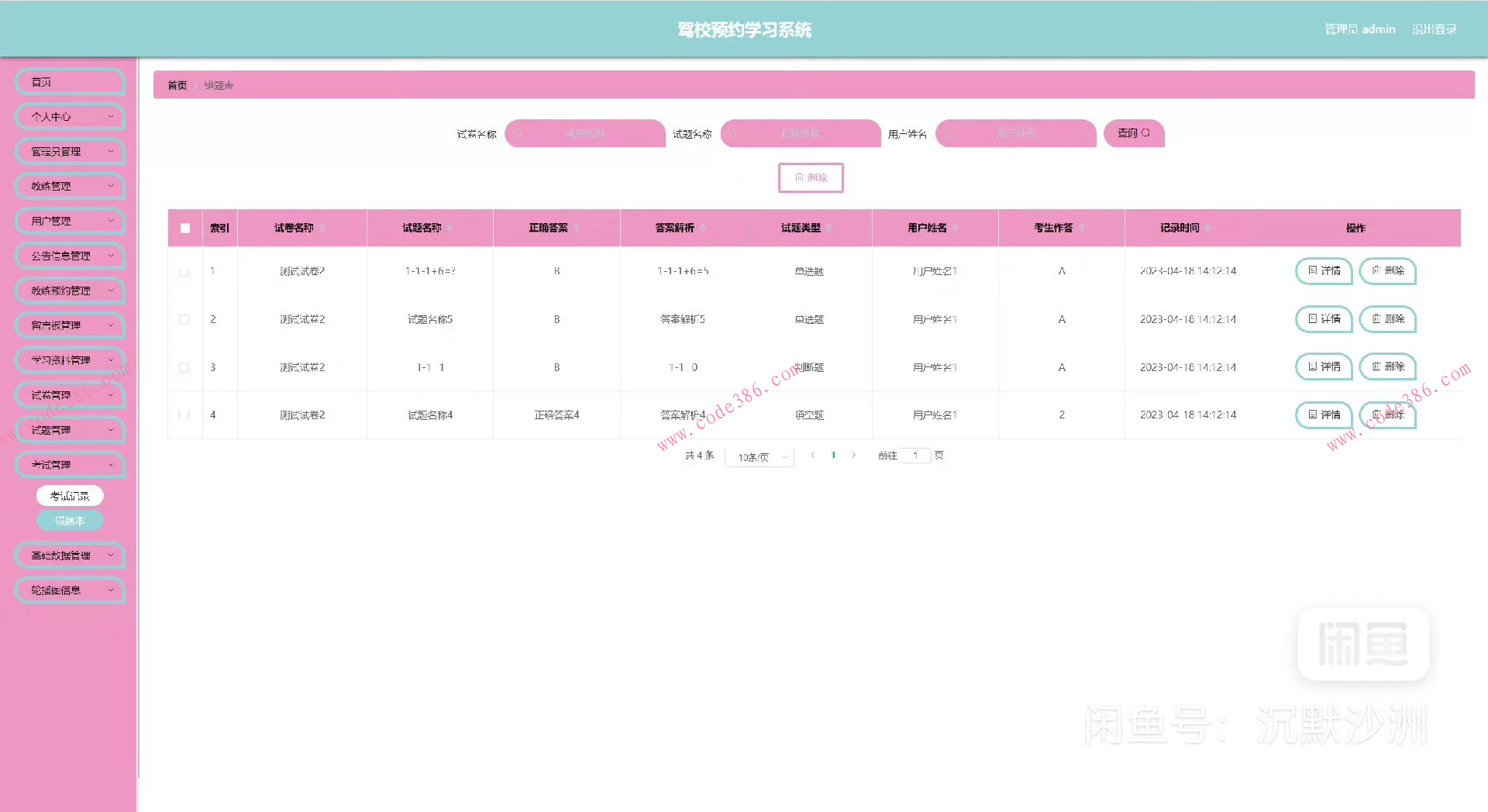Check the checkbox for row 1
The image size is (1488, 812).
pos(184,272)
